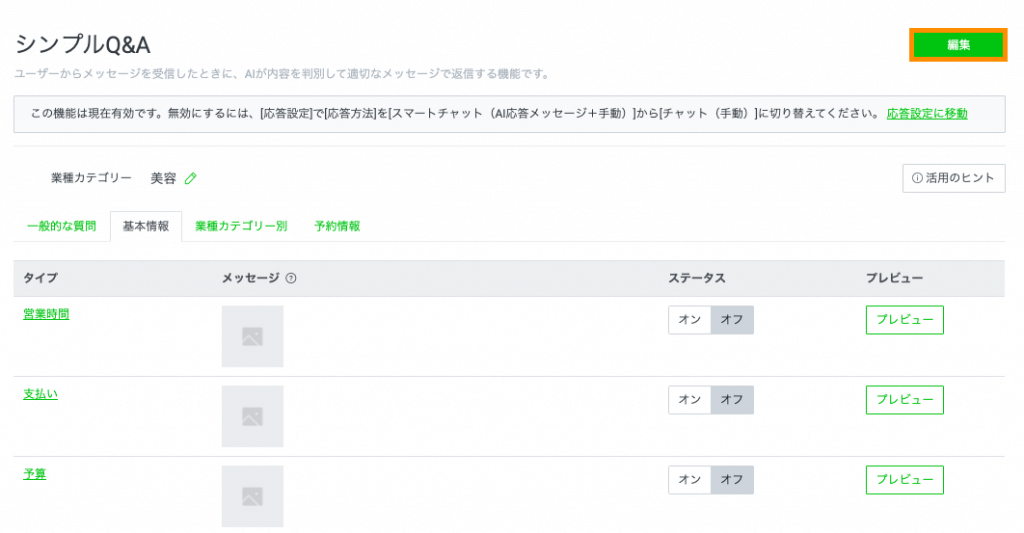Switch 支払い status to オフ
Screen dimensions: 1024x533
(x=732, y=400)
